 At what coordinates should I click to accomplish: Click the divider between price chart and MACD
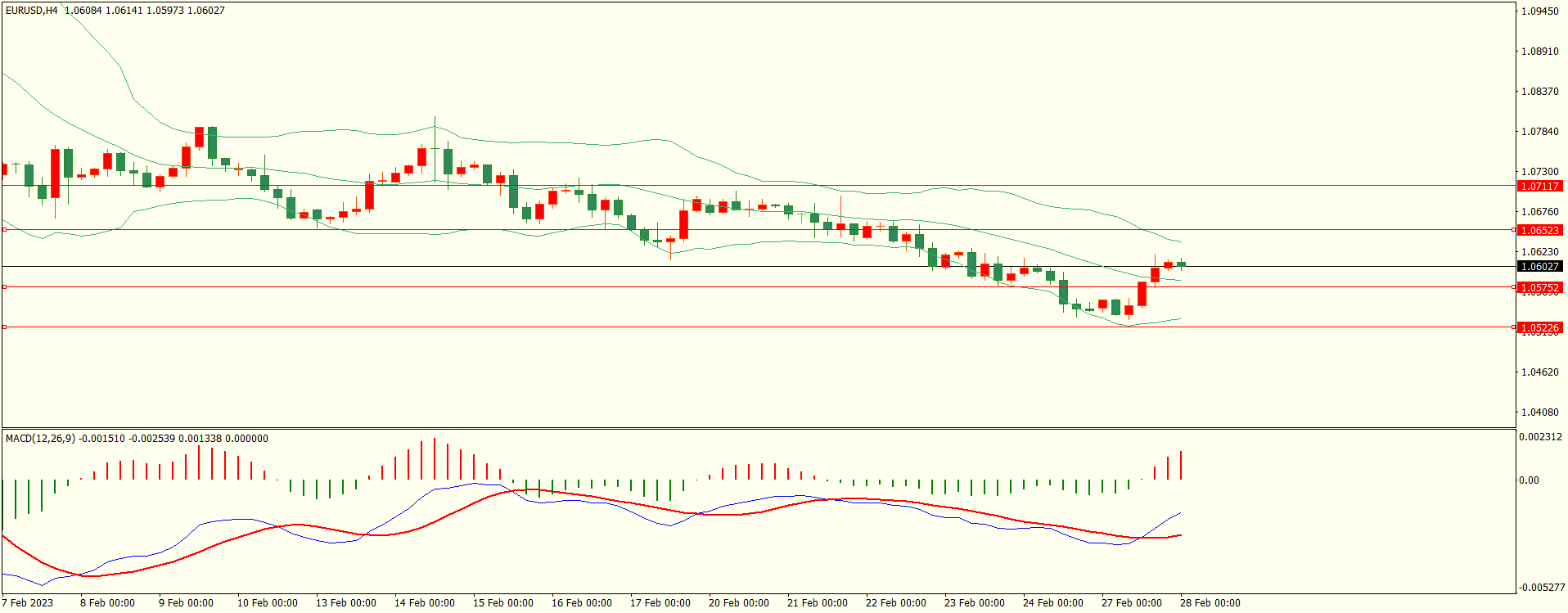tap(758, 428)
